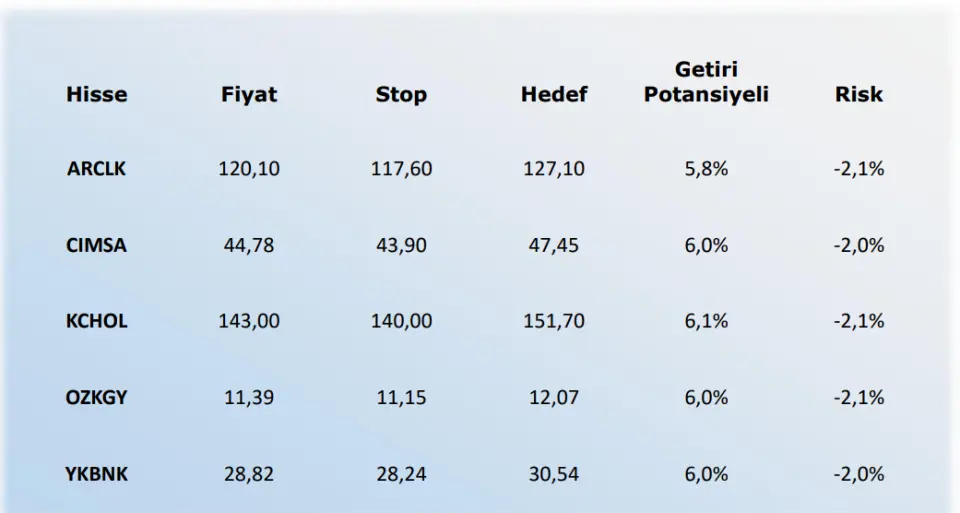960x513 pixels.
Task: Select the CIMSA stock name
Action: [96, 245]
